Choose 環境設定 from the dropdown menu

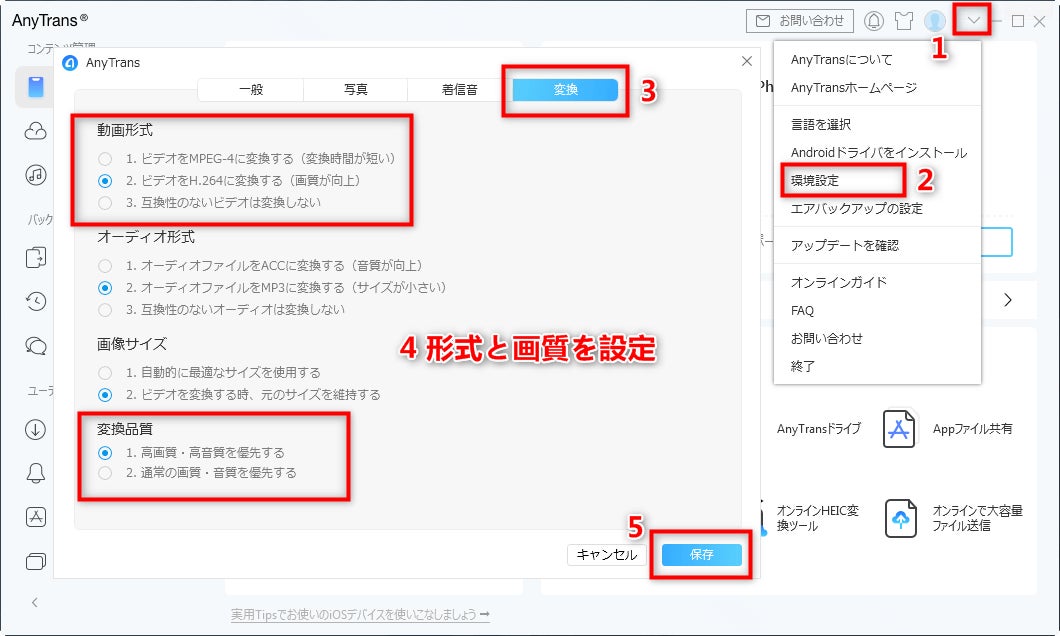tap(815, 180)
